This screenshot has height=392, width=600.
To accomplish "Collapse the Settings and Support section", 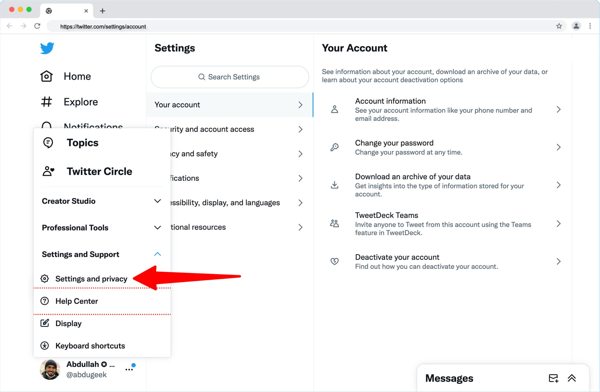I will pos(101,254).
